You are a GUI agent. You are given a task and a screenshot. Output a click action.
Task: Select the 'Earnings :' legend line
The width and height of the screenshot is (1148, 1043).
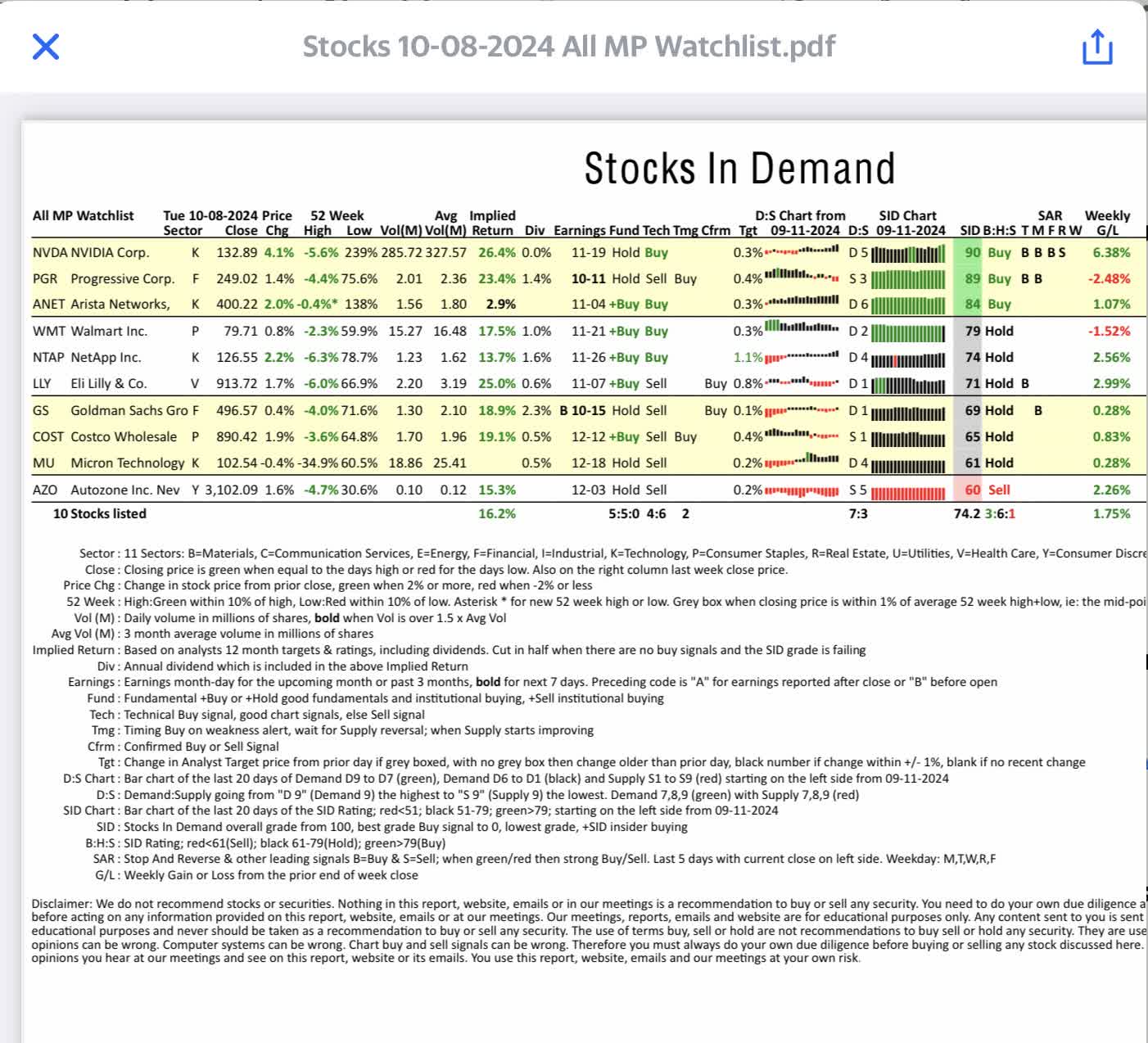coord(532,682)
